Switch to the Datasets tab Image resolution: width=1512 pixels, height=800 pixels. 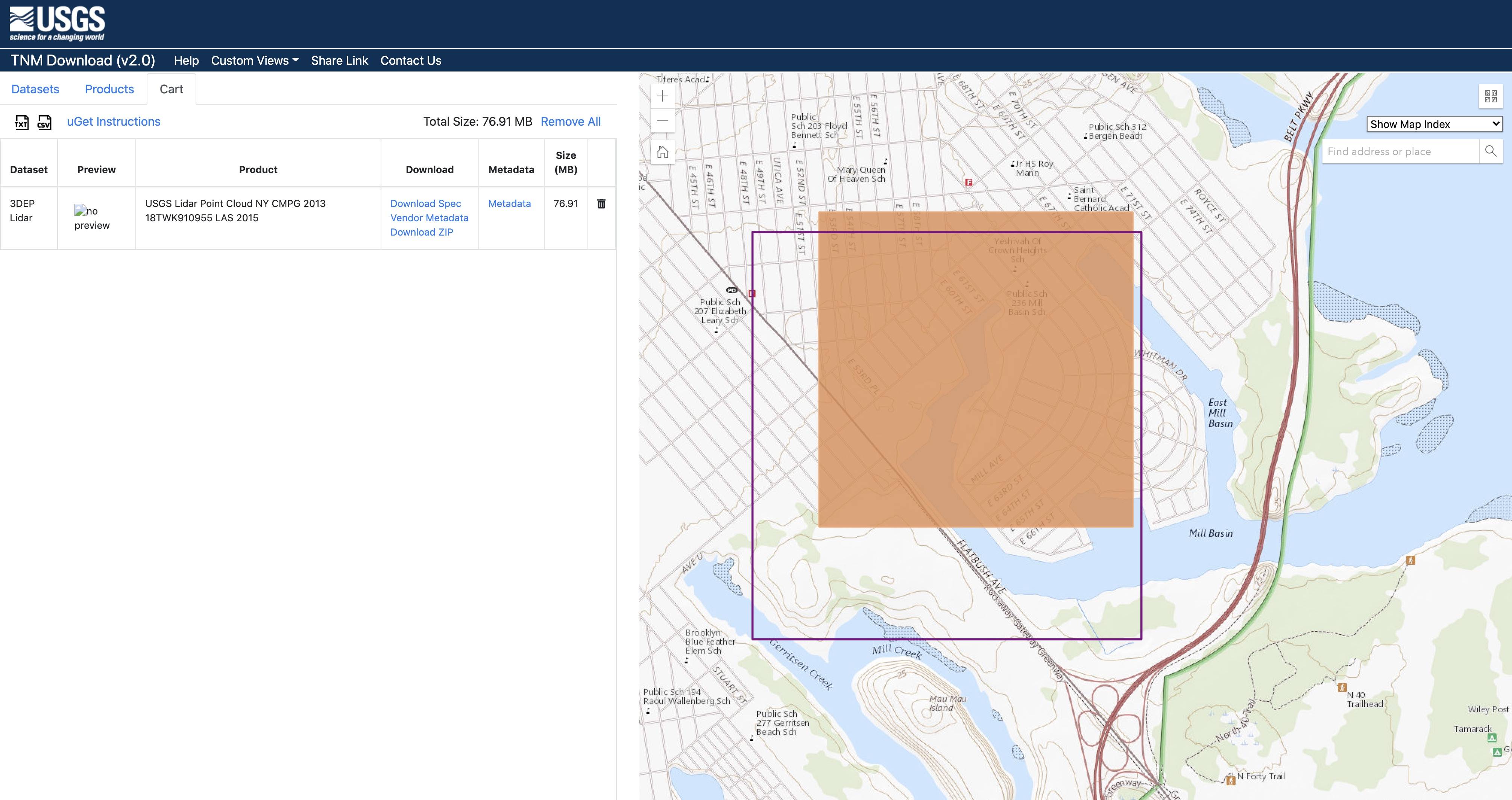pyautogui.click(x=35, y=89)
